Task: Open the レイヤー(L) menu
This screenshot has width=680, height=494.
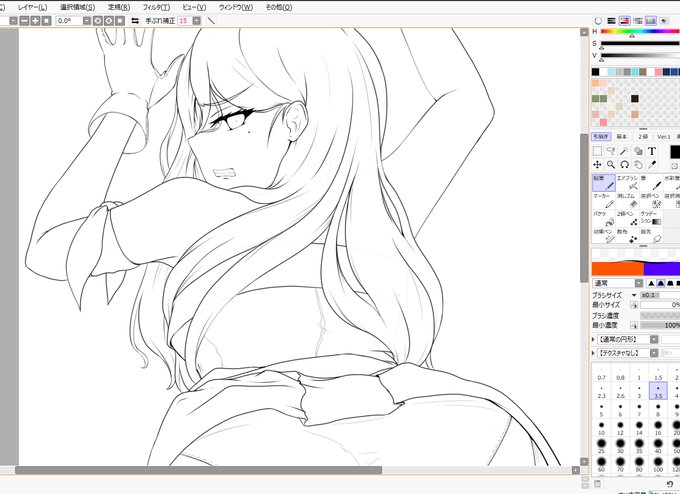Action: pyautogui.click(x=33, y=7)
